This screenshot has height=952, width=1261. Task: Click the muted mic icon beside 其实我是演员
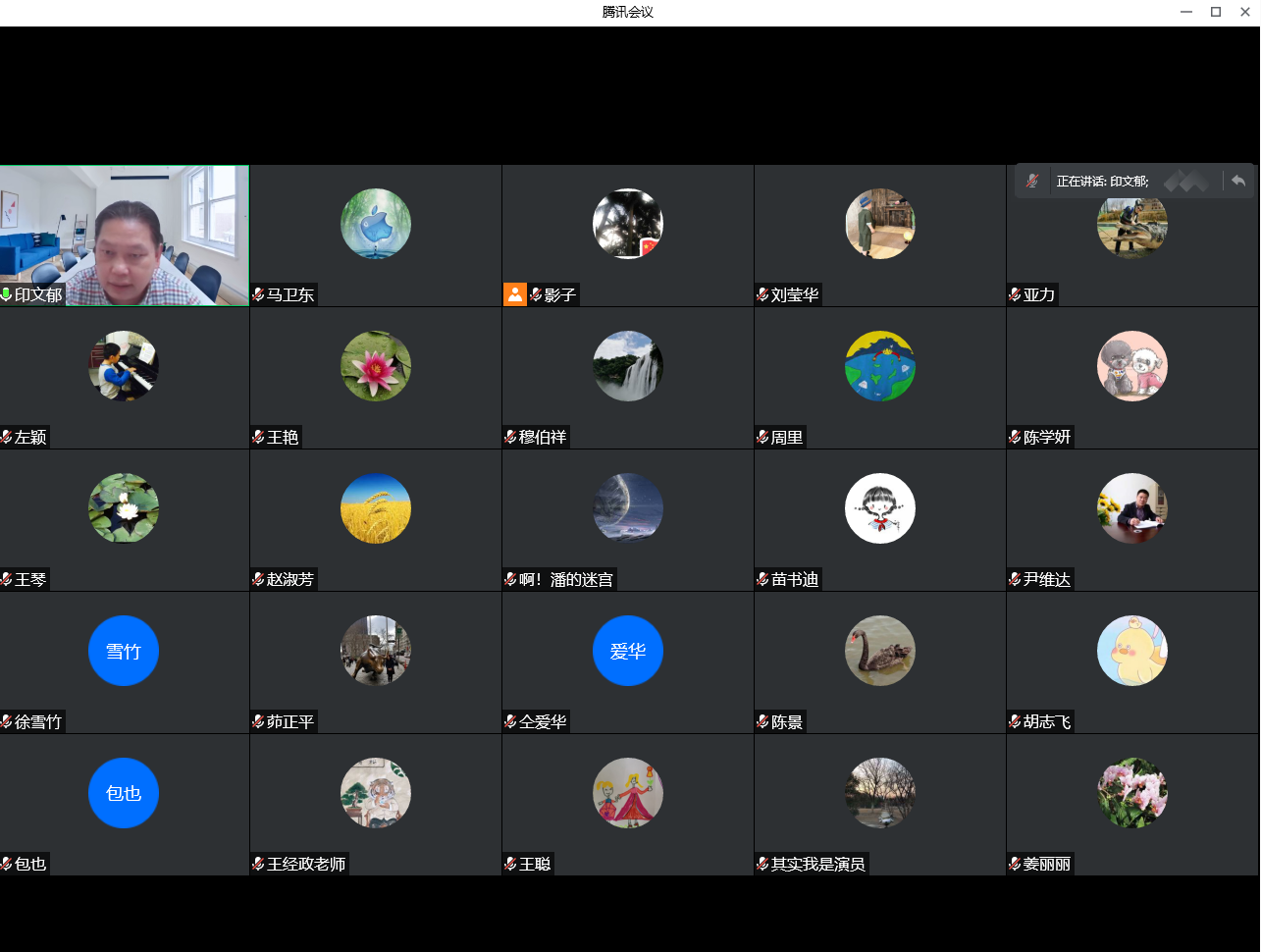click(x=762, y=864)
